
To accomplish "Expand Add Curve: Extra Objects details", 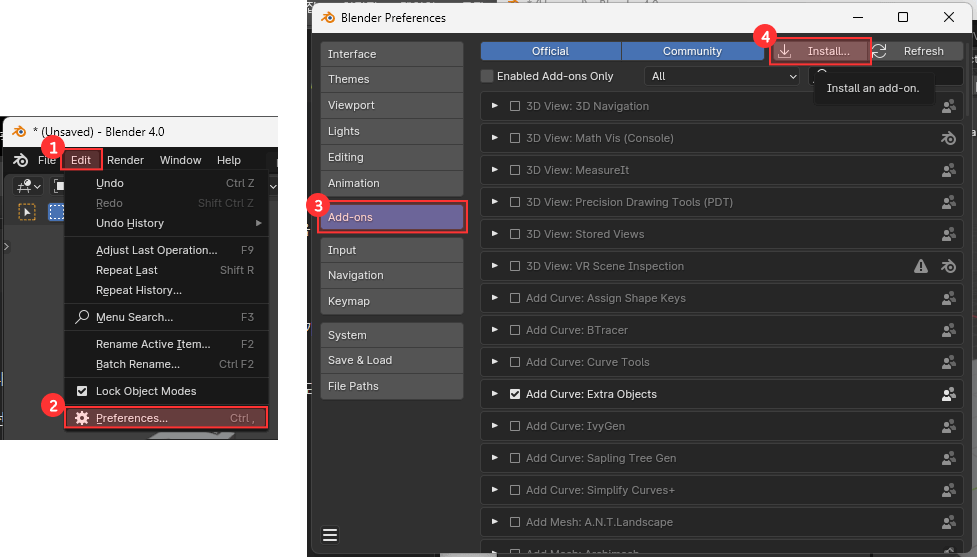I will pos(495,394).
